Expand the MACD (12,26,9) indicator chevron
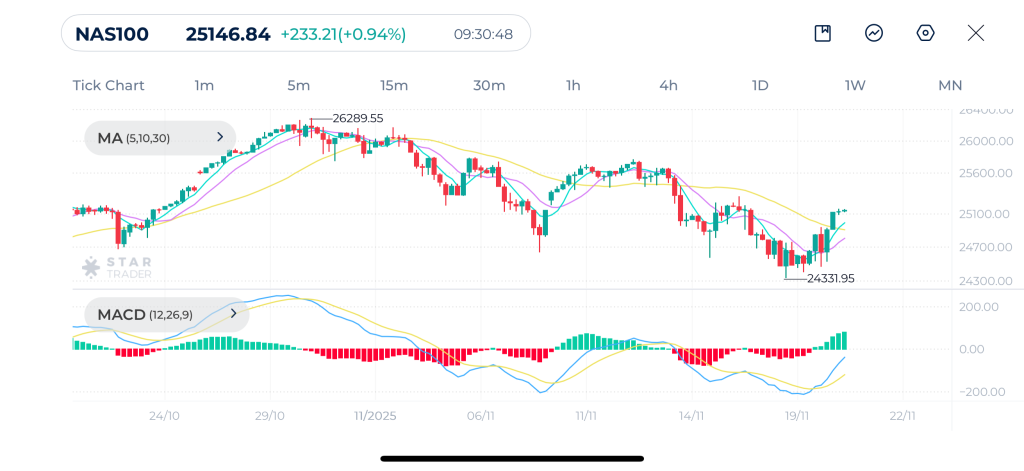This screenshot has width=1024, height=471. (x=234, y=314)
